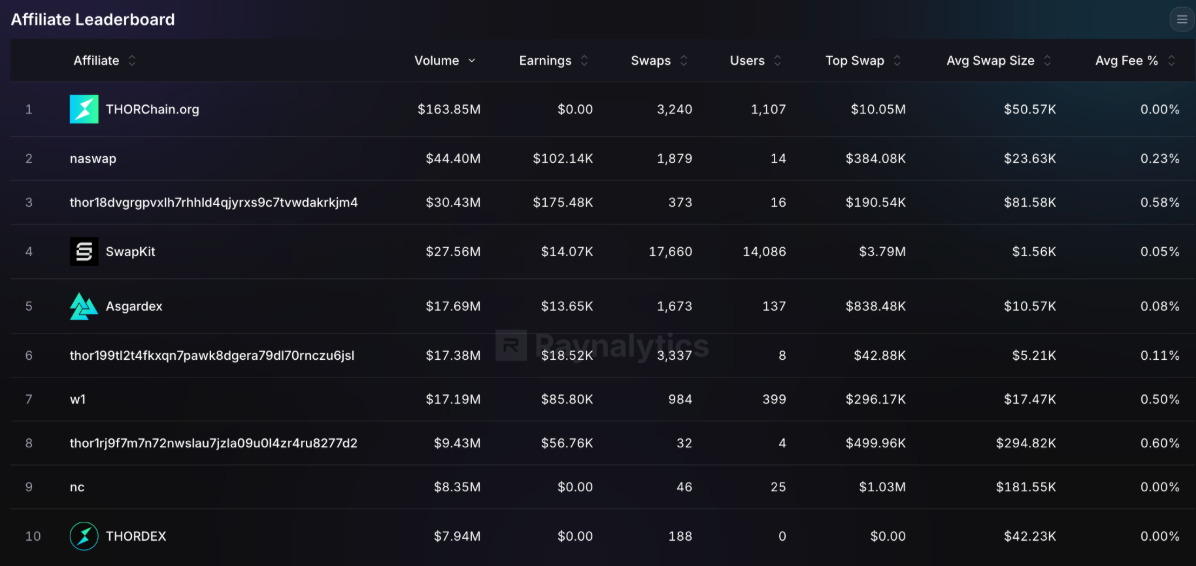Click the Top Swap column header
This screenshot has height=566, width=1196.
click(x=855, y=61)
